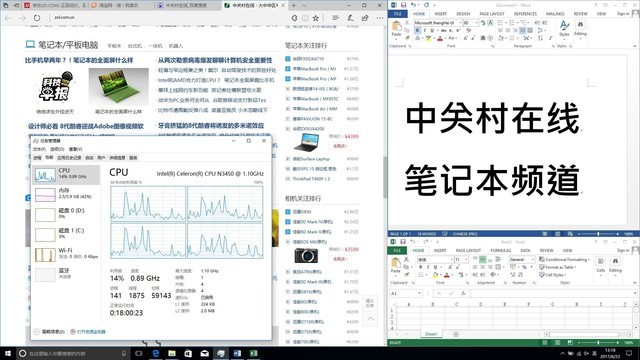The image size is (640, 360).
Task: Add the page to Edge favorites via the star
Action: click(x=316, y=18)
